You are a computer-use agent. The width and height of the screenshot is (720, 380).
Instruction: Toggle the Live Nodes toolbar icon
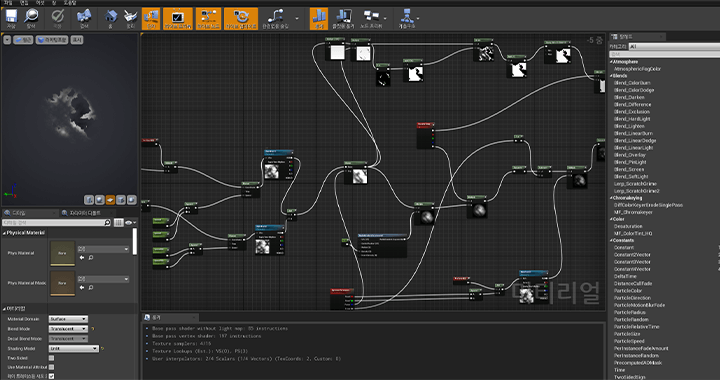208,18
